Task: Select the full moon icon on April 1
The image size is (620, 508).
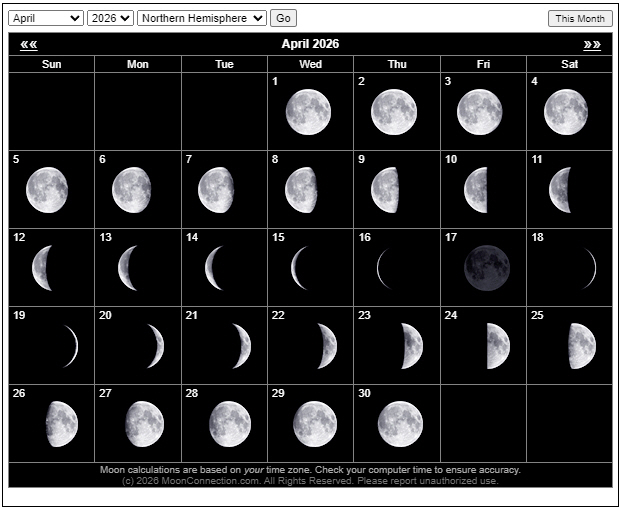Action: point(307,112)
